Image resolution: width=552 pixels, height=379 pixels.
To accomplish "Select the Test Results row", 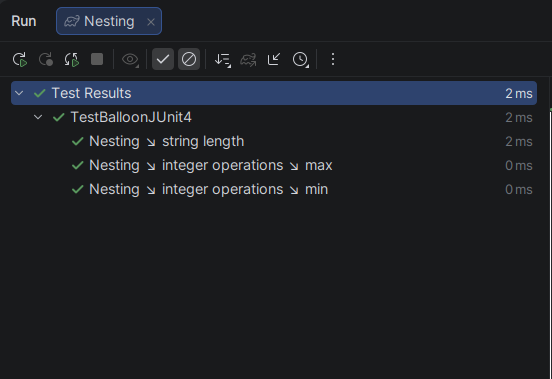I will tap(274, 93).
